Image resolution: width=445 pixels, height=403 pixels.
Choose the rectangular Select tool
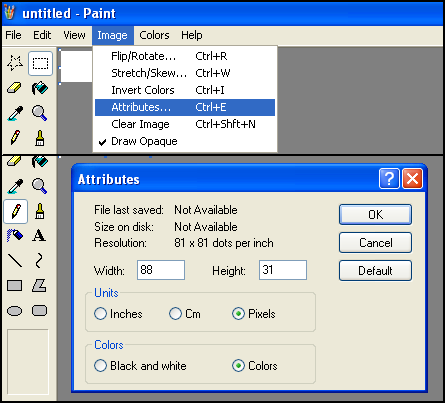[40, 63]
